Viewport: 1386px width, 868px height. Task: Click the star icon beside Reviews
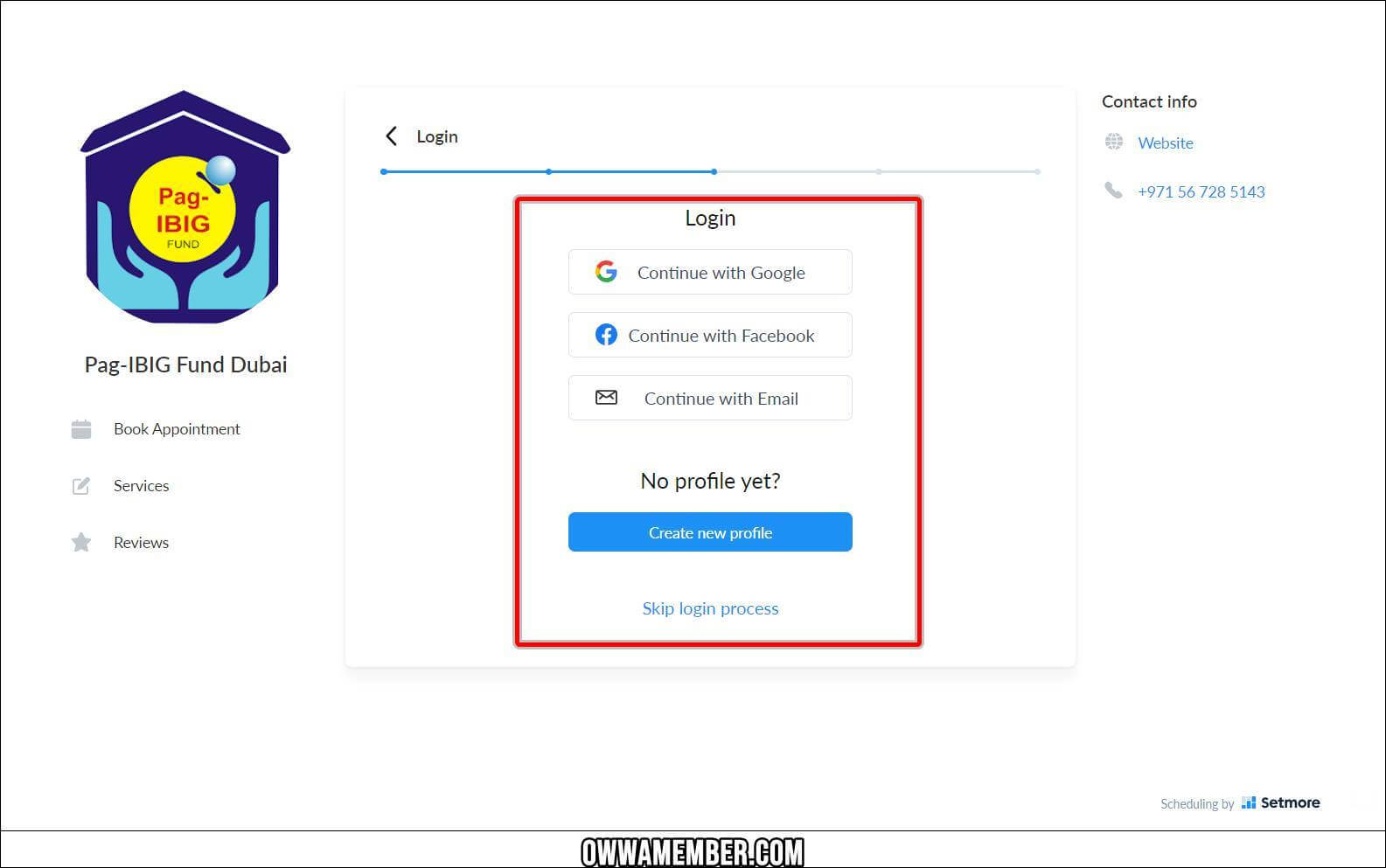tap(81, 543)
